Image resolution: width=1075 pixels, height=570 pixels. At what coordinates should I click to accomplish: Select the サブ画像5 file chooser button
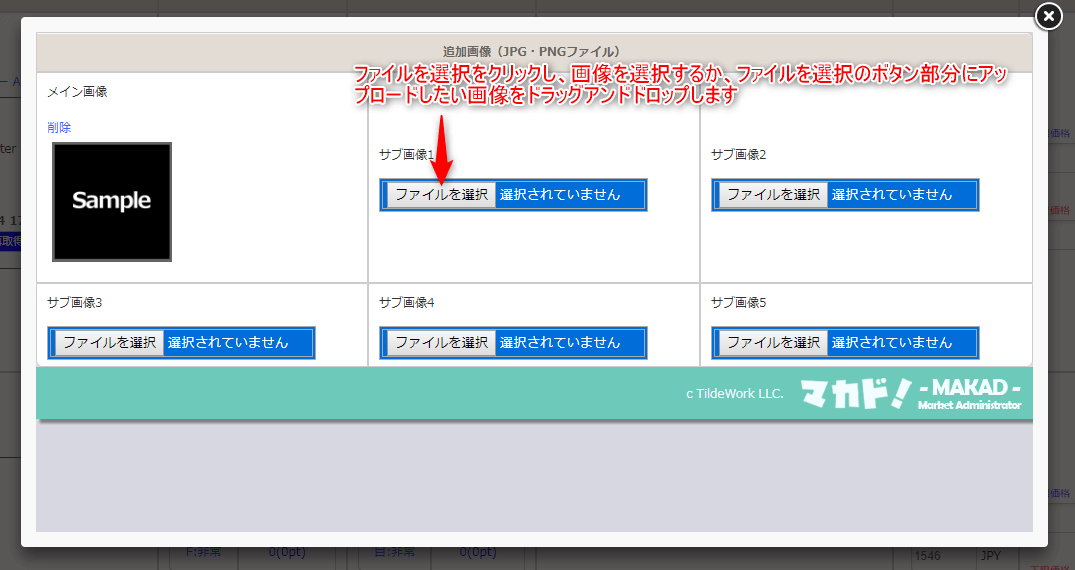click(x=773, y=342)
